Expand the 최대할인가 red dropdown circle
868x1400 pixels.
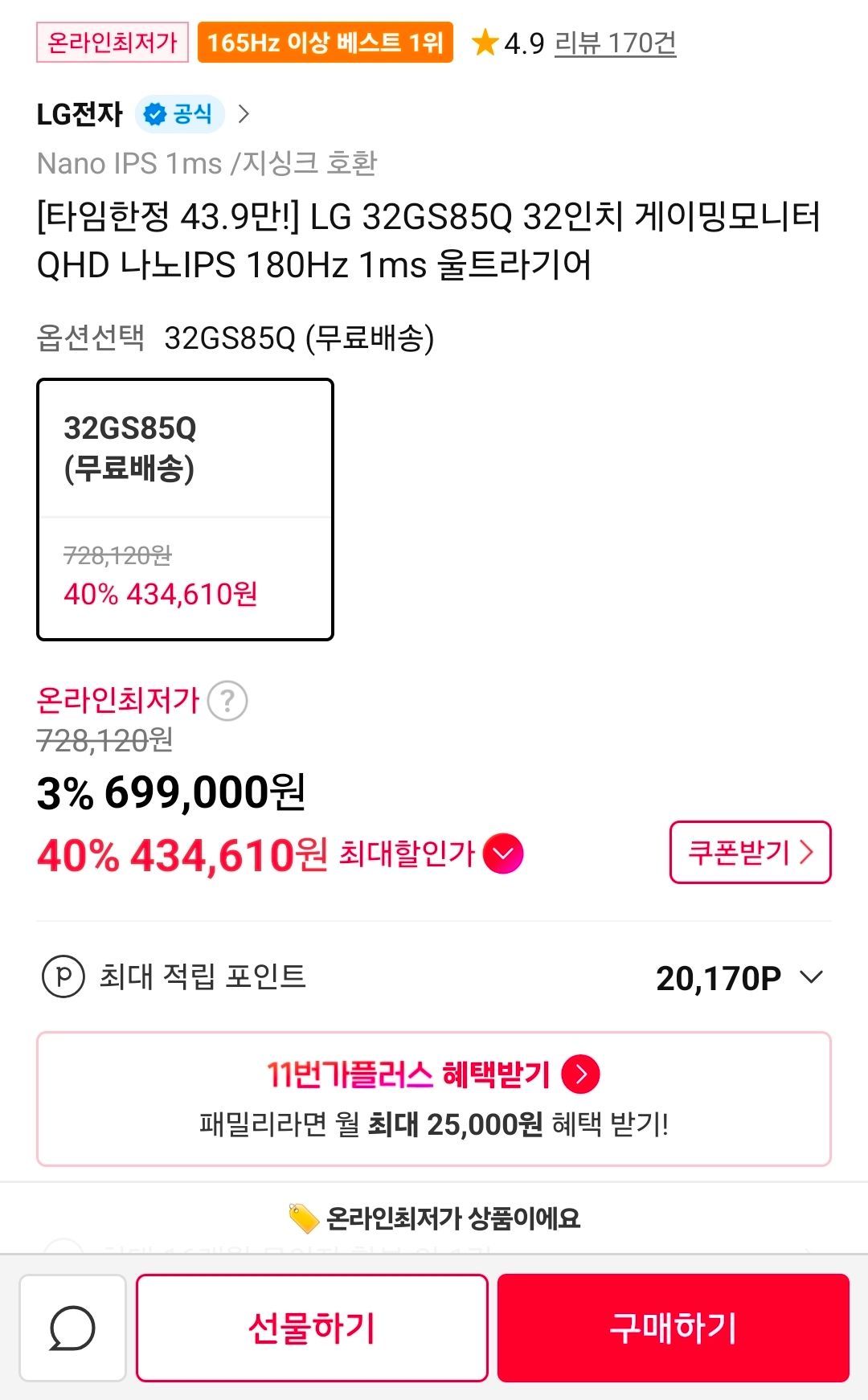(503, 854)
